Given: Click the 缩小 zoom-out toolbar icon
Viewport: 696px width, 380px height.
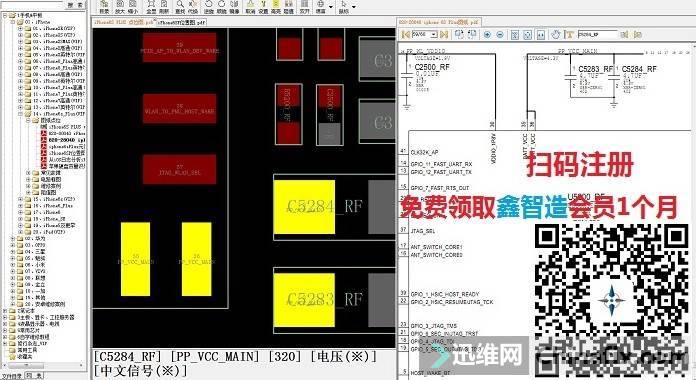Looking at the screenshot, I should [x=132, y=6].
